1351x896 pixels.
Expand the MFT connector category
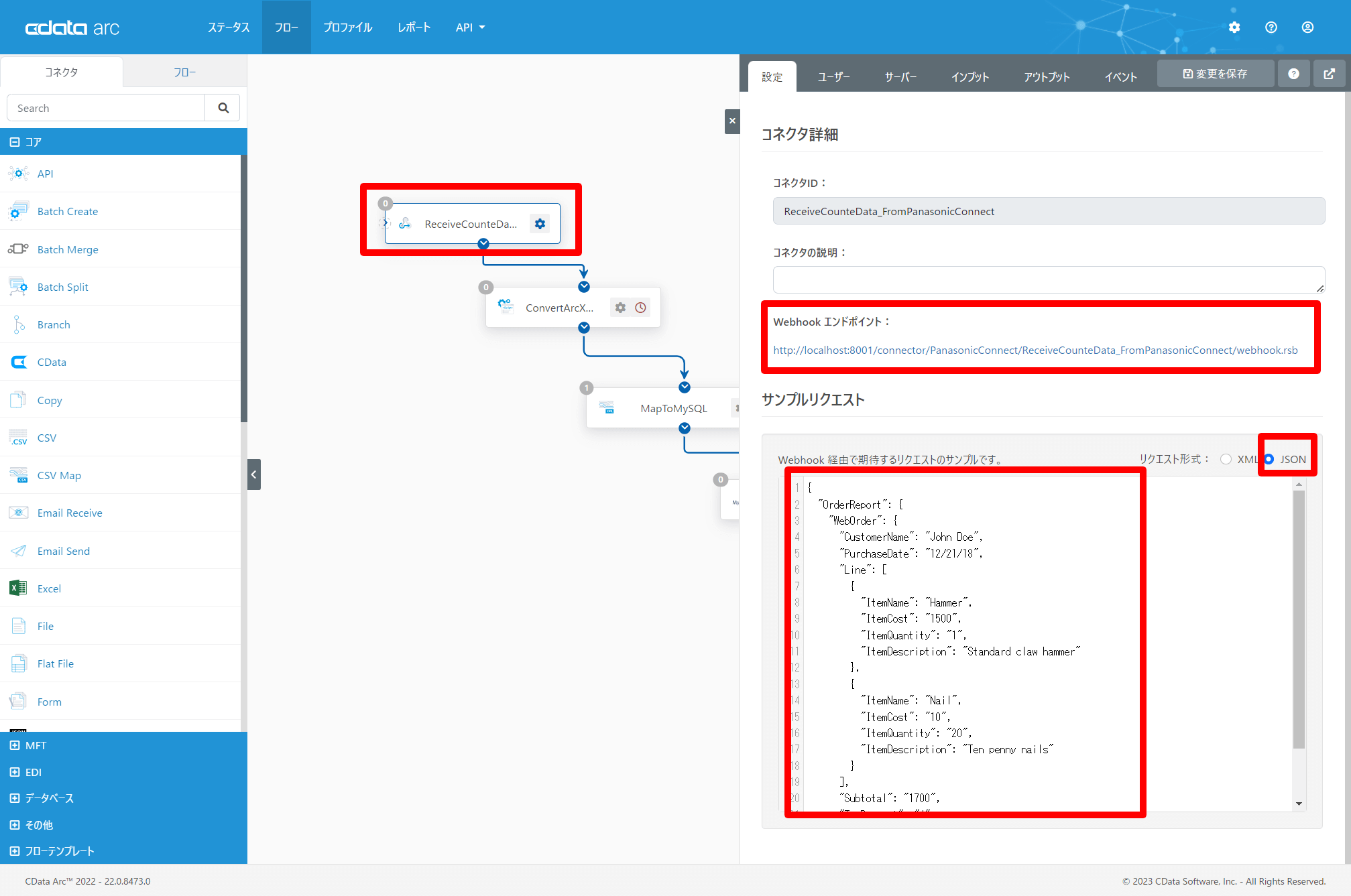(x=15, y=745)
